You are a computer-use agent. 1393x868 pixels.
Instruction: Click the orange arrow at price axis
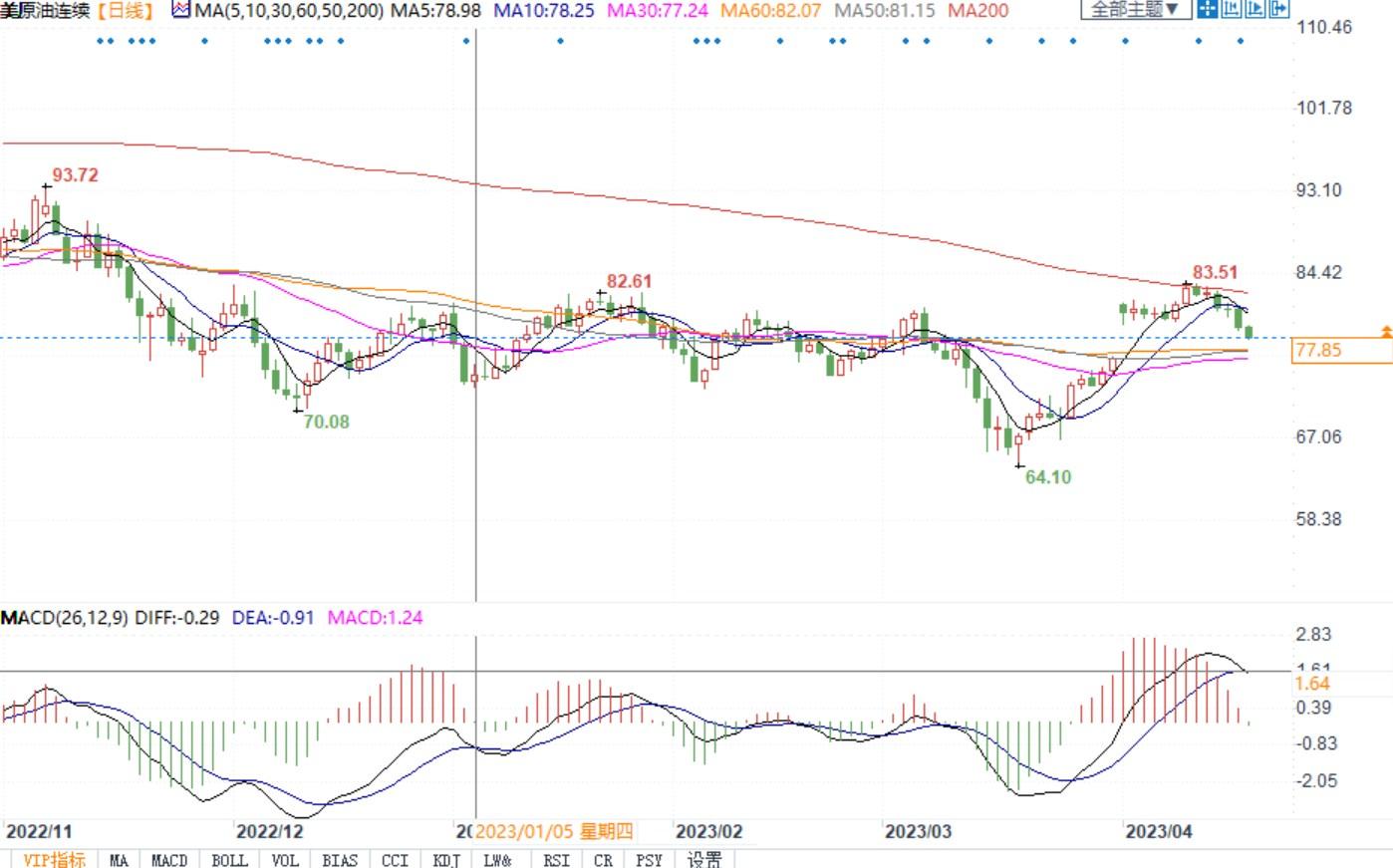coord(1385,331)
